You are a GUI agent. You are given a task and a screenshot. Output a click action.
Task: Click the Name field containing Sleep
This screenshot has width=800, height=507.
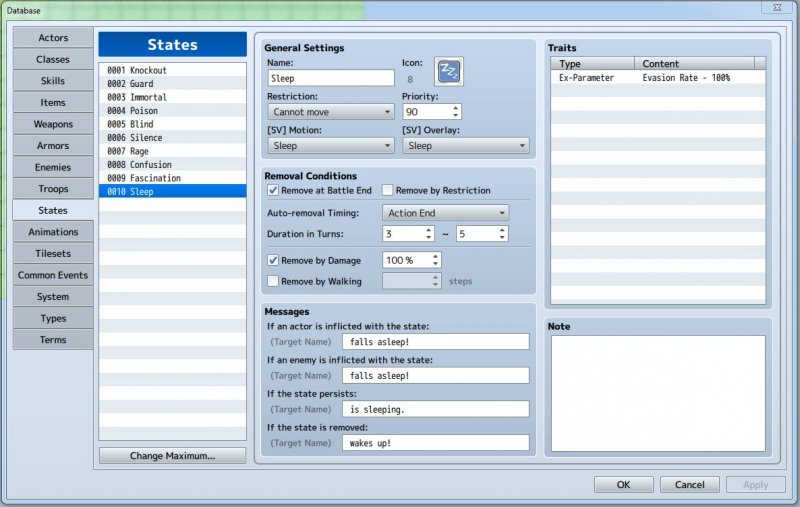tap(331, 78)
